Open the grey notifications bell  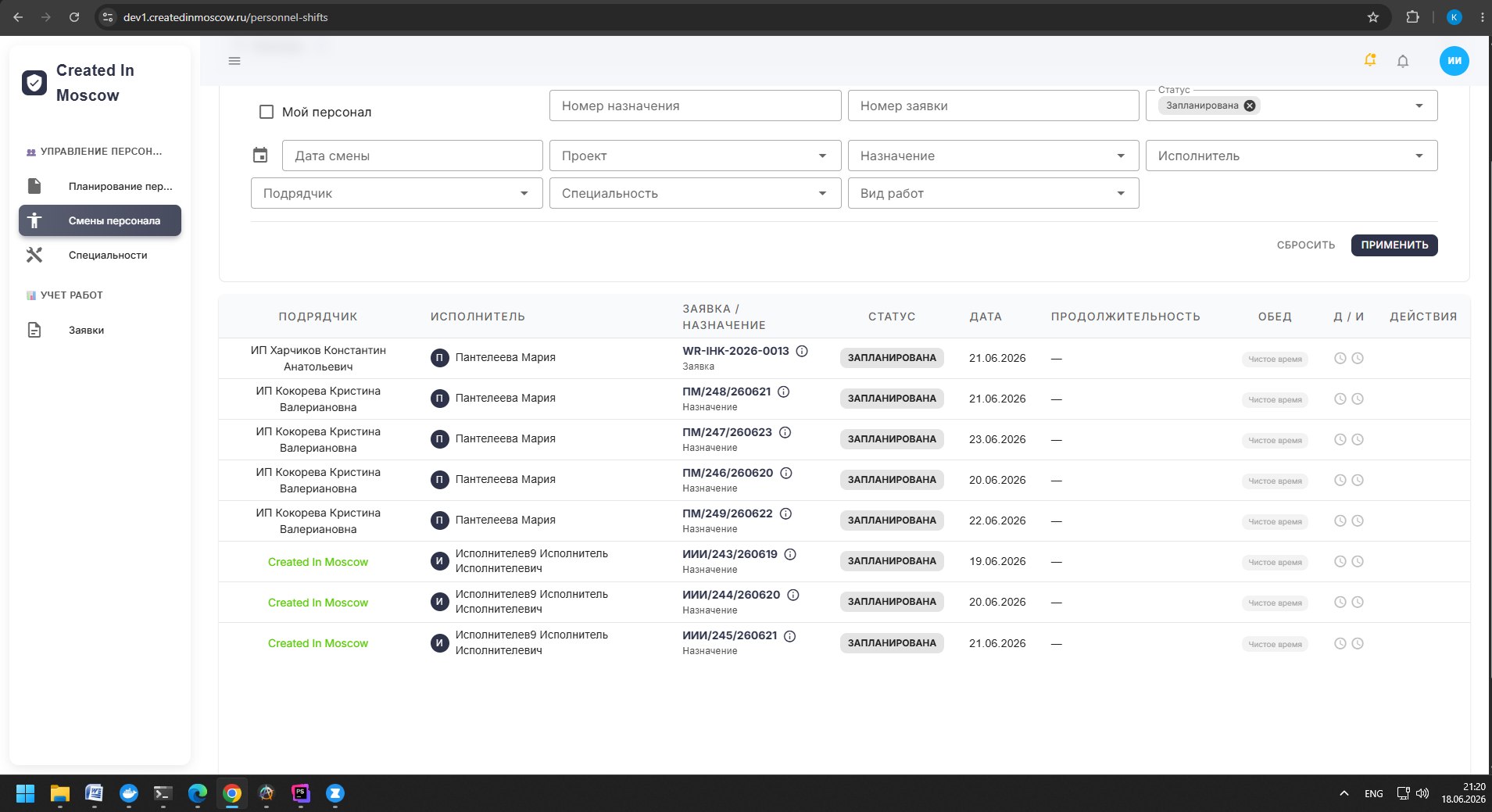click(x=1403, y=61)
